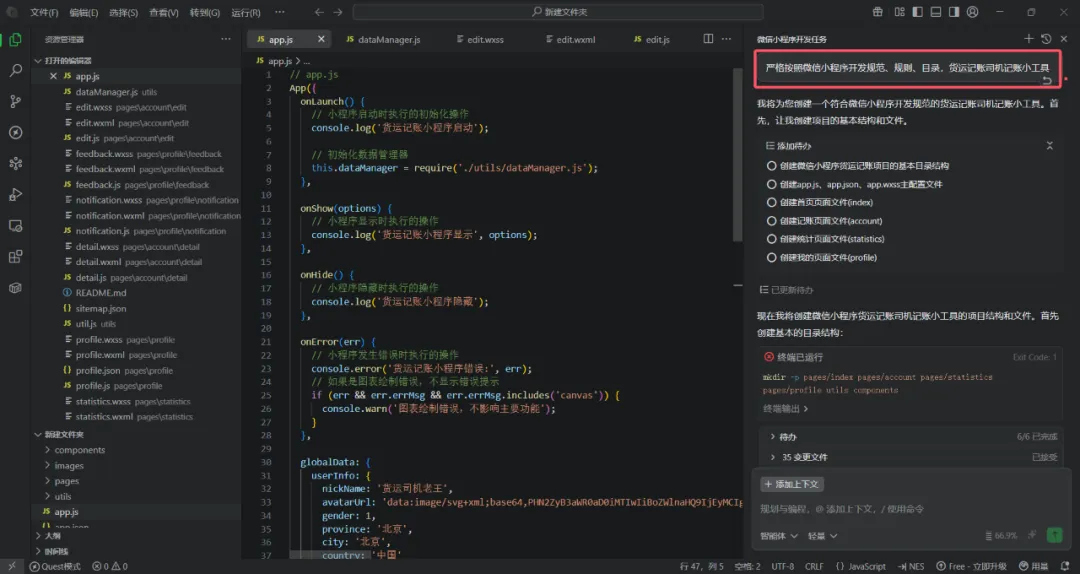Switch to the dataManager.js tab
The image size is (1080, 574).
tap(383, 39)
